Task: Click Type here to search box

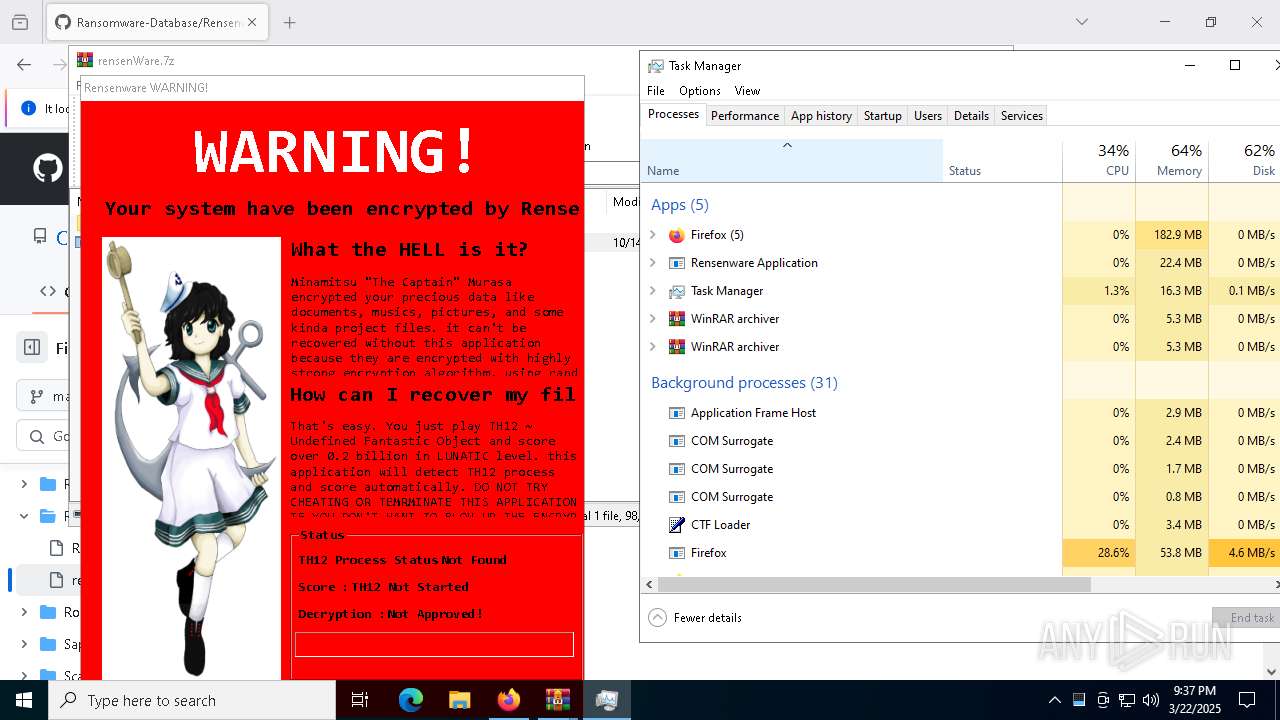Action: pos(192,700)
